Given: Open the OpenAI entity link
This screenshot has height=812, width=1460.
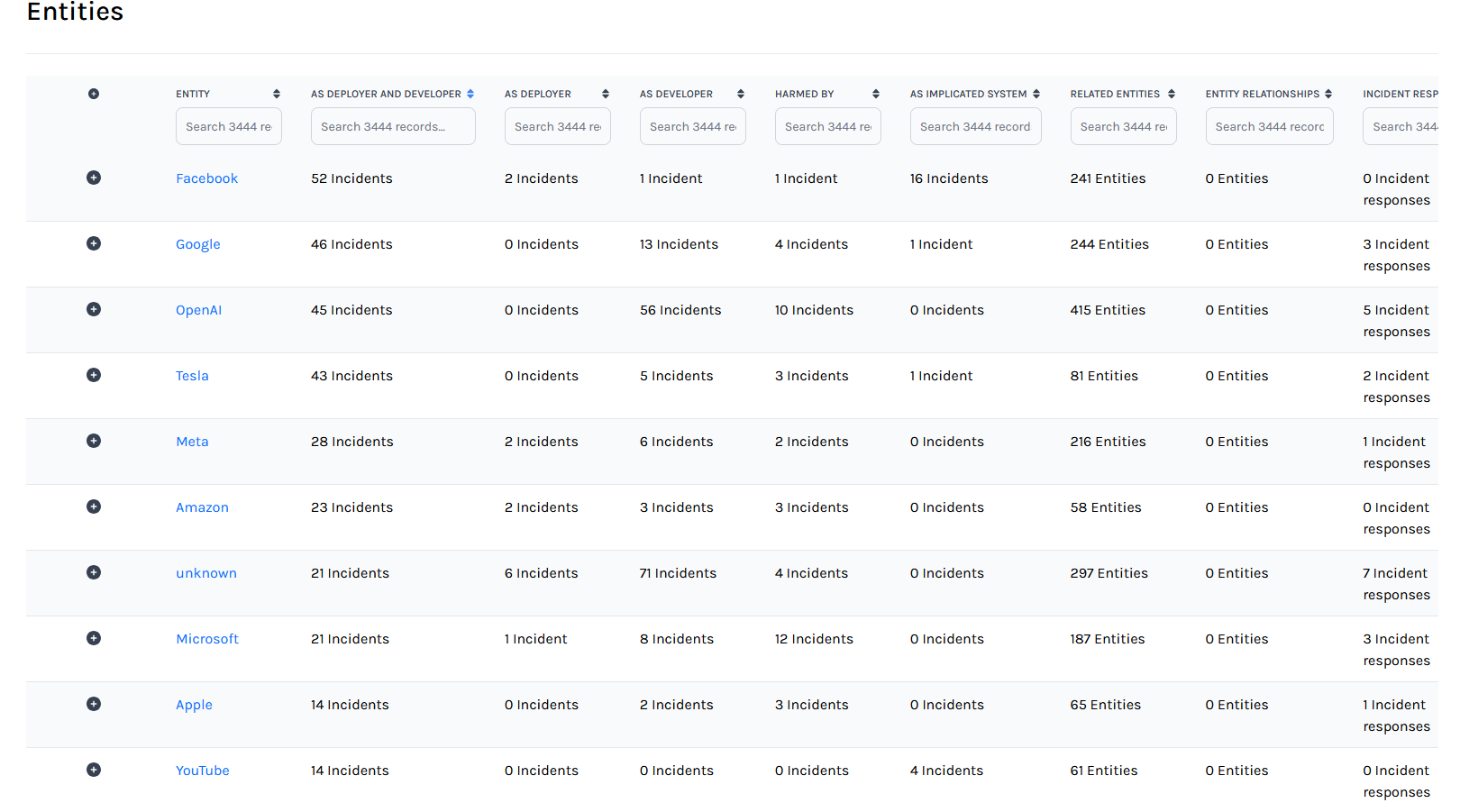Looking at the screenshot, I should tap(199, 310).
